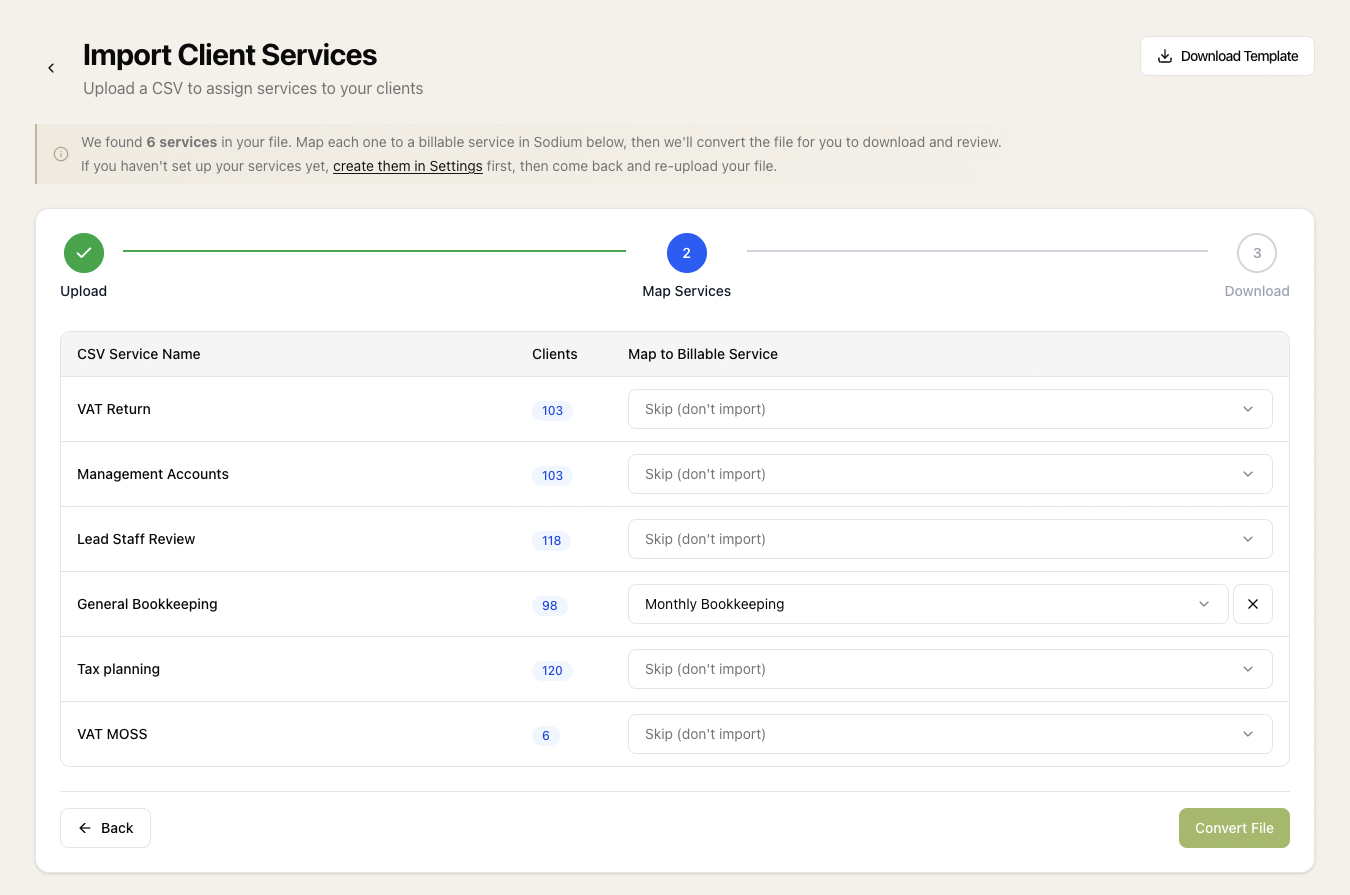Click Map to Billable Service header
The image size is (1350, 895).
pos(703,354)
